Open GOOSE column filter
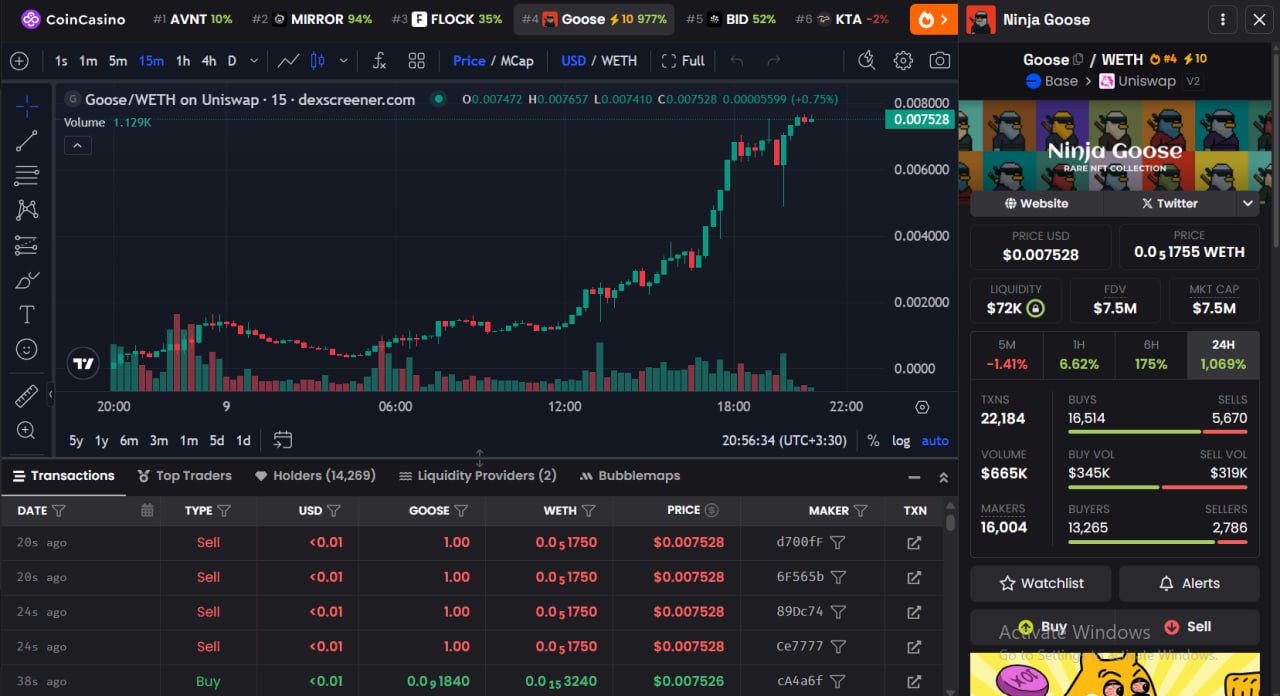The width and height of the screenshot is (1280, 696). click(x=461, y=510)
